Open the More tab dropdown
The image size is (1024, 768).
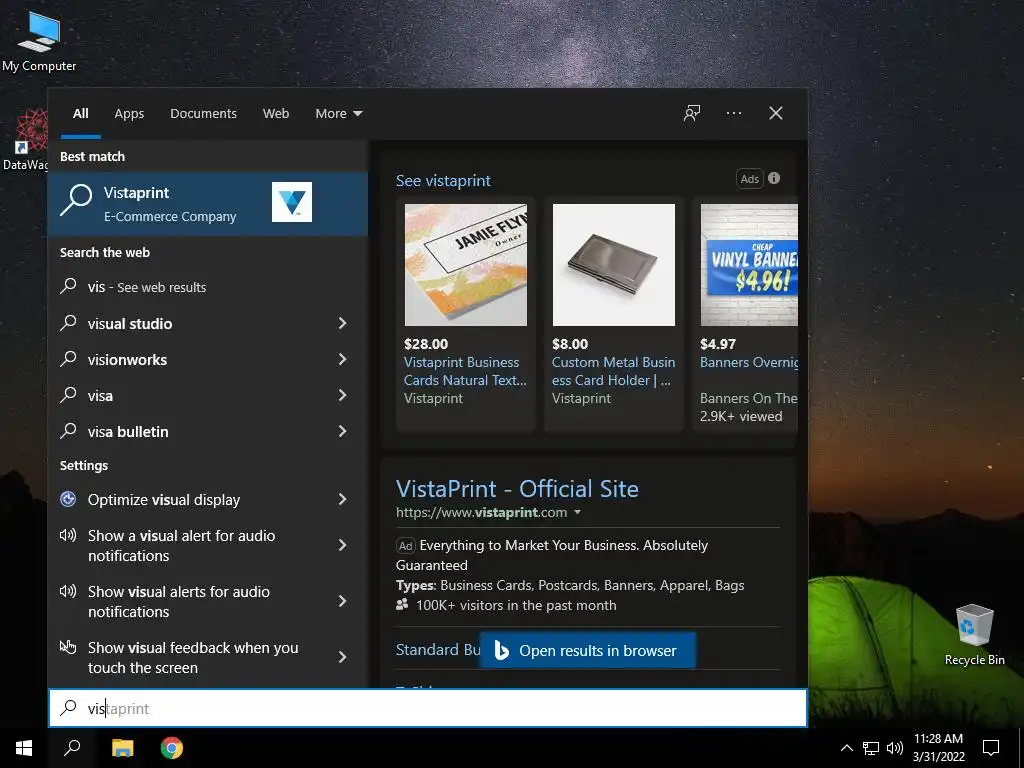[x=338, y=114]
